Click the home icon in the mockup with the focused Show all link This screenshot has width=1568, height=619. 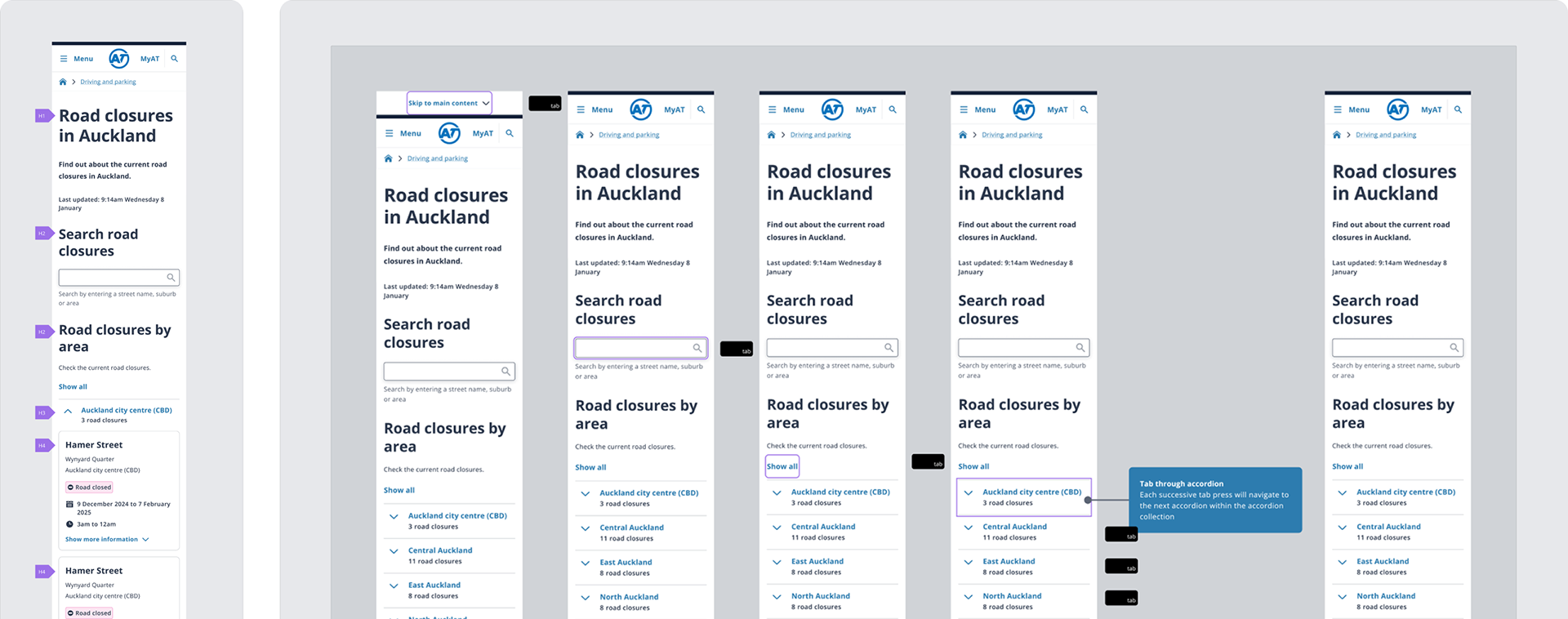(771, 135)
